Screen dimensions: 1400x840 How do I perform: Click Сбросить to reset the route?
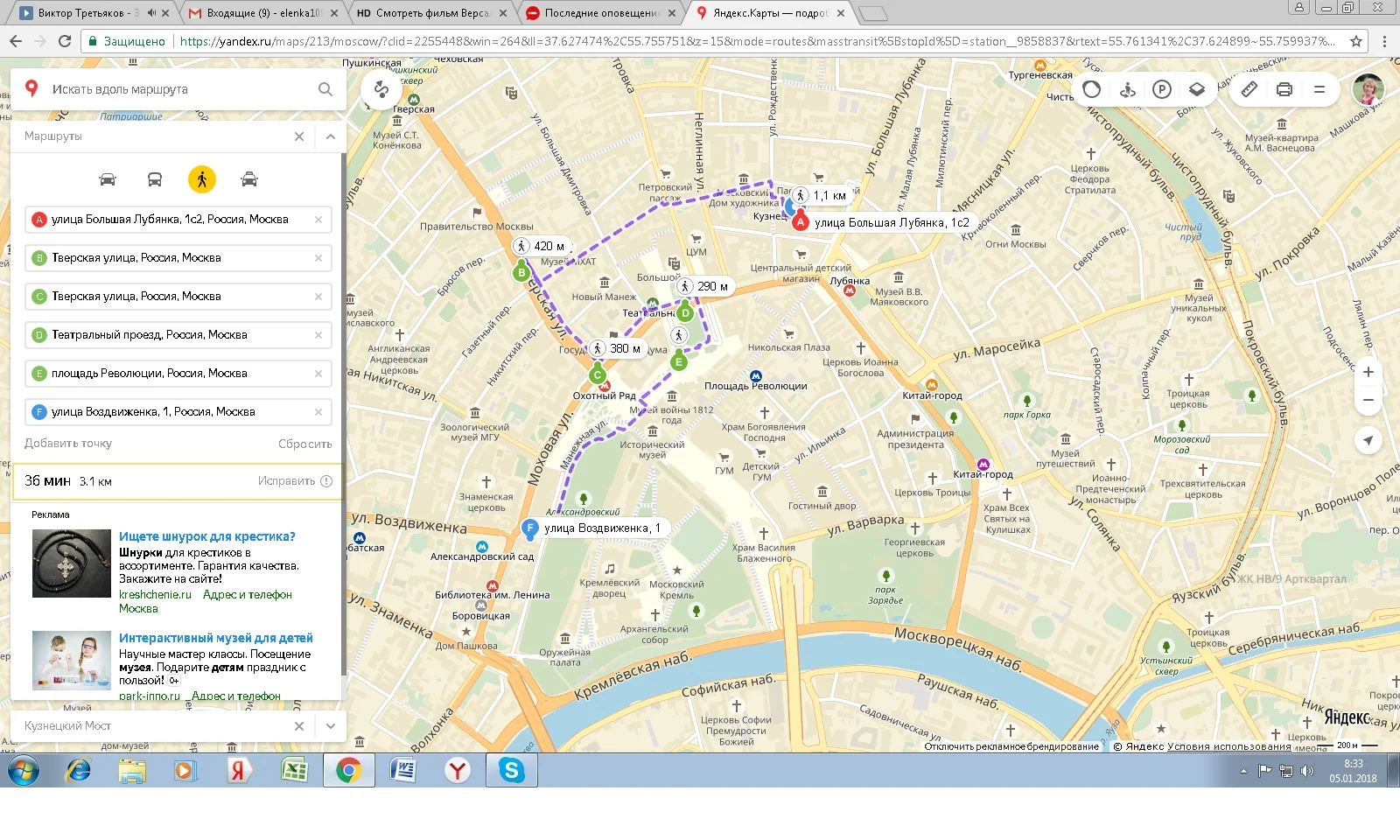(x=304, y=444)
